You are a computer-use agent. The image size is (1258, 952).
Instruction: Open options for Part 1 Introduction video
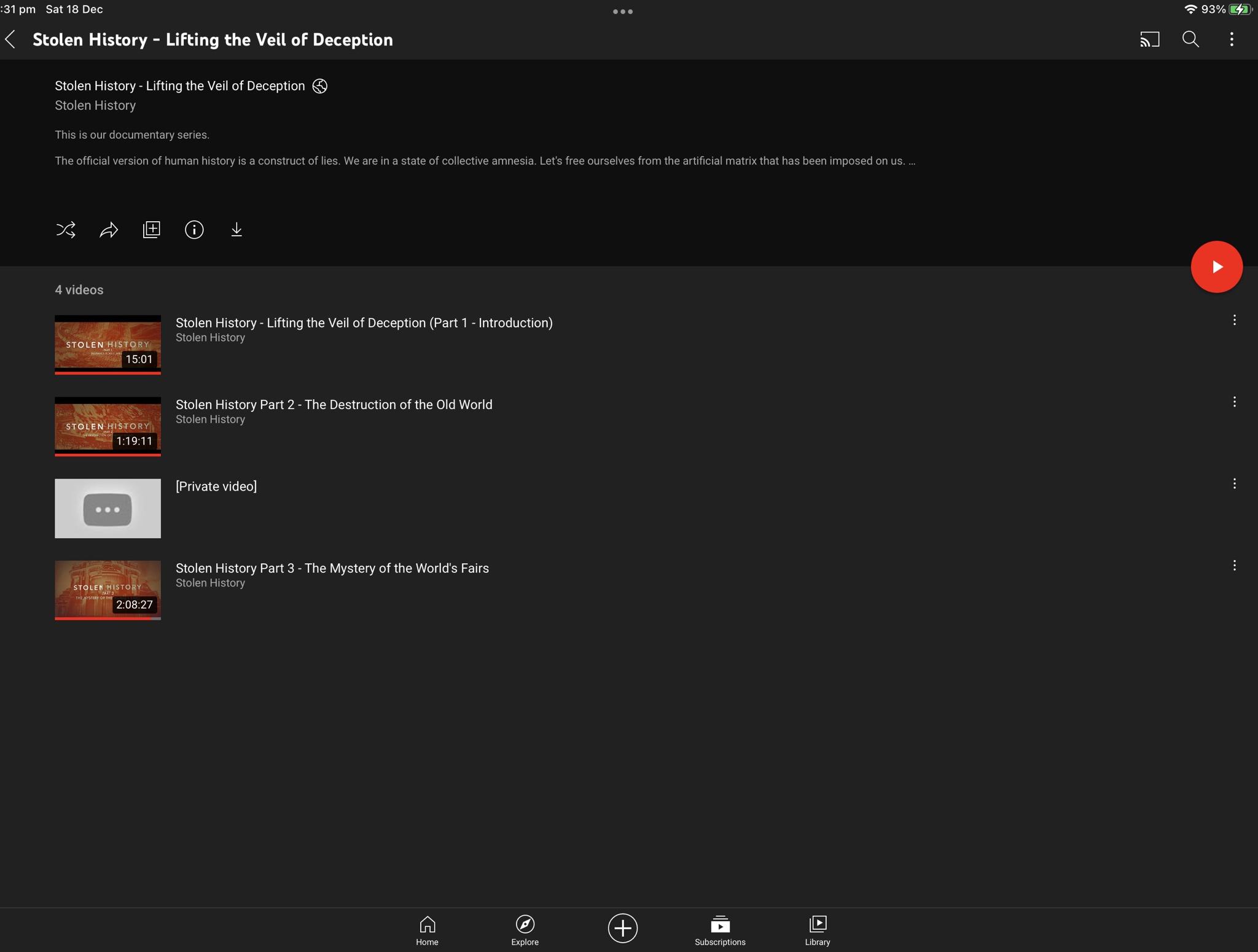[x=1234, y=320]
